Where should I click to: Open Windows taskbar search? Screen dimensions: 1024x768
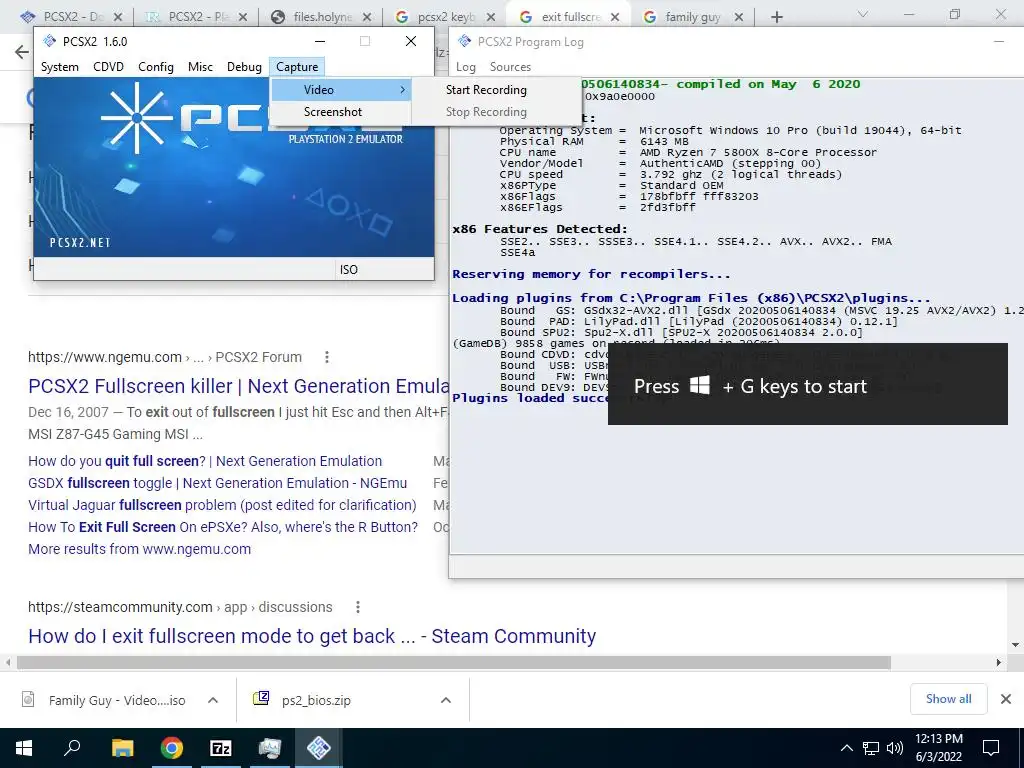pos(72,748)
